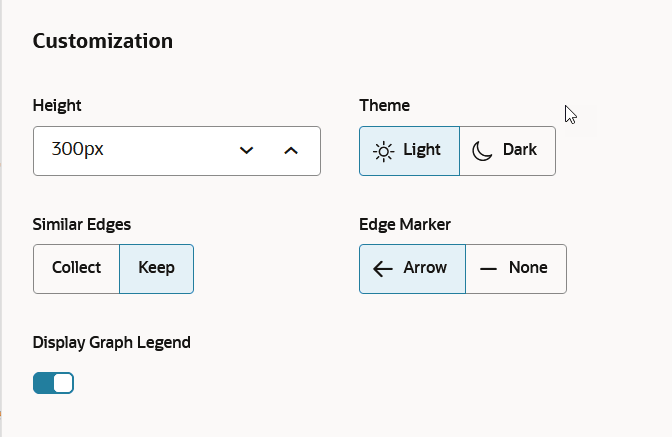
Task: Set Edge Marker to None
Action: tap(516, 269)
